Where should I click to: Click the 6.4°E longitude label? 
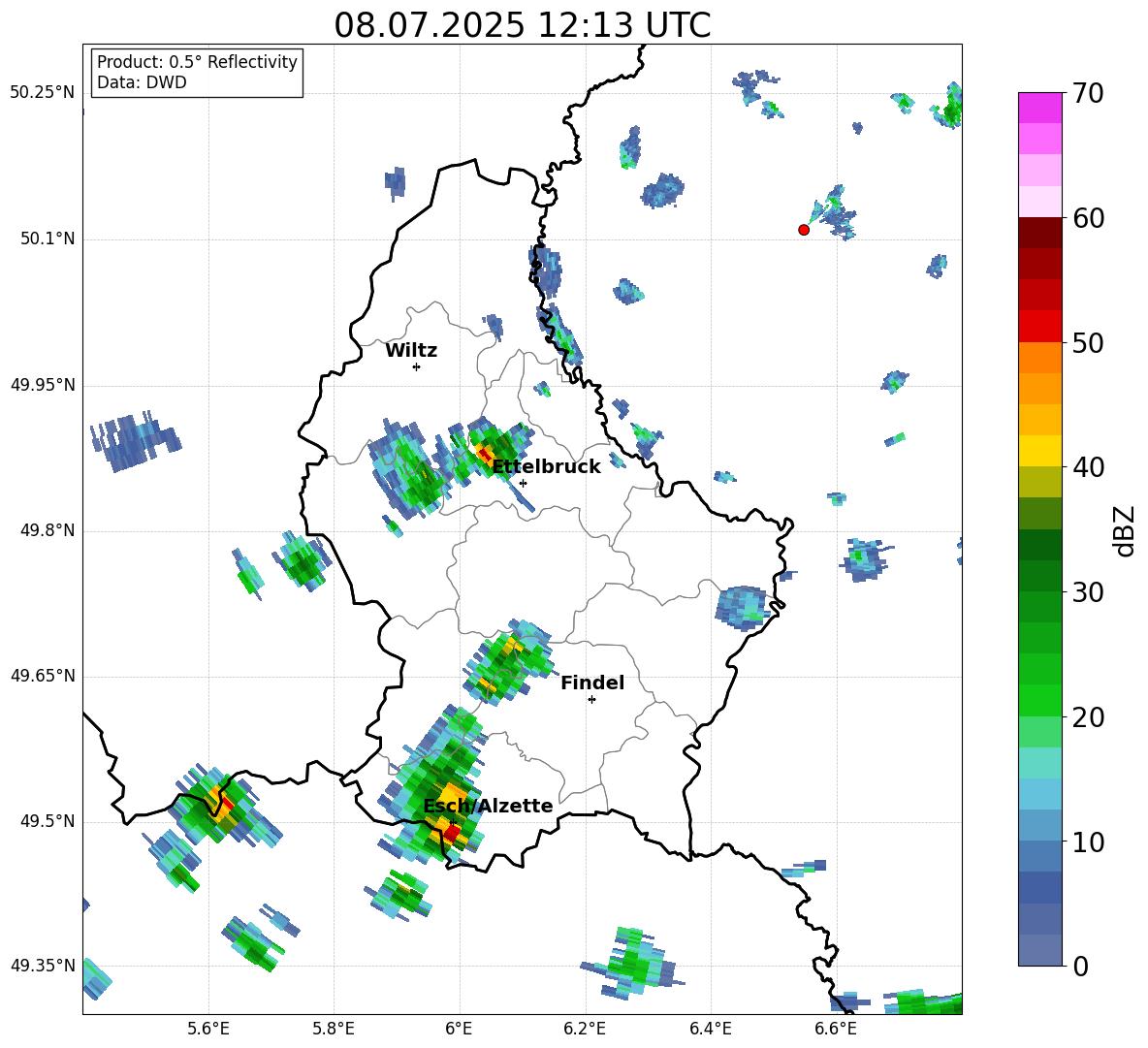[710, 1029]
